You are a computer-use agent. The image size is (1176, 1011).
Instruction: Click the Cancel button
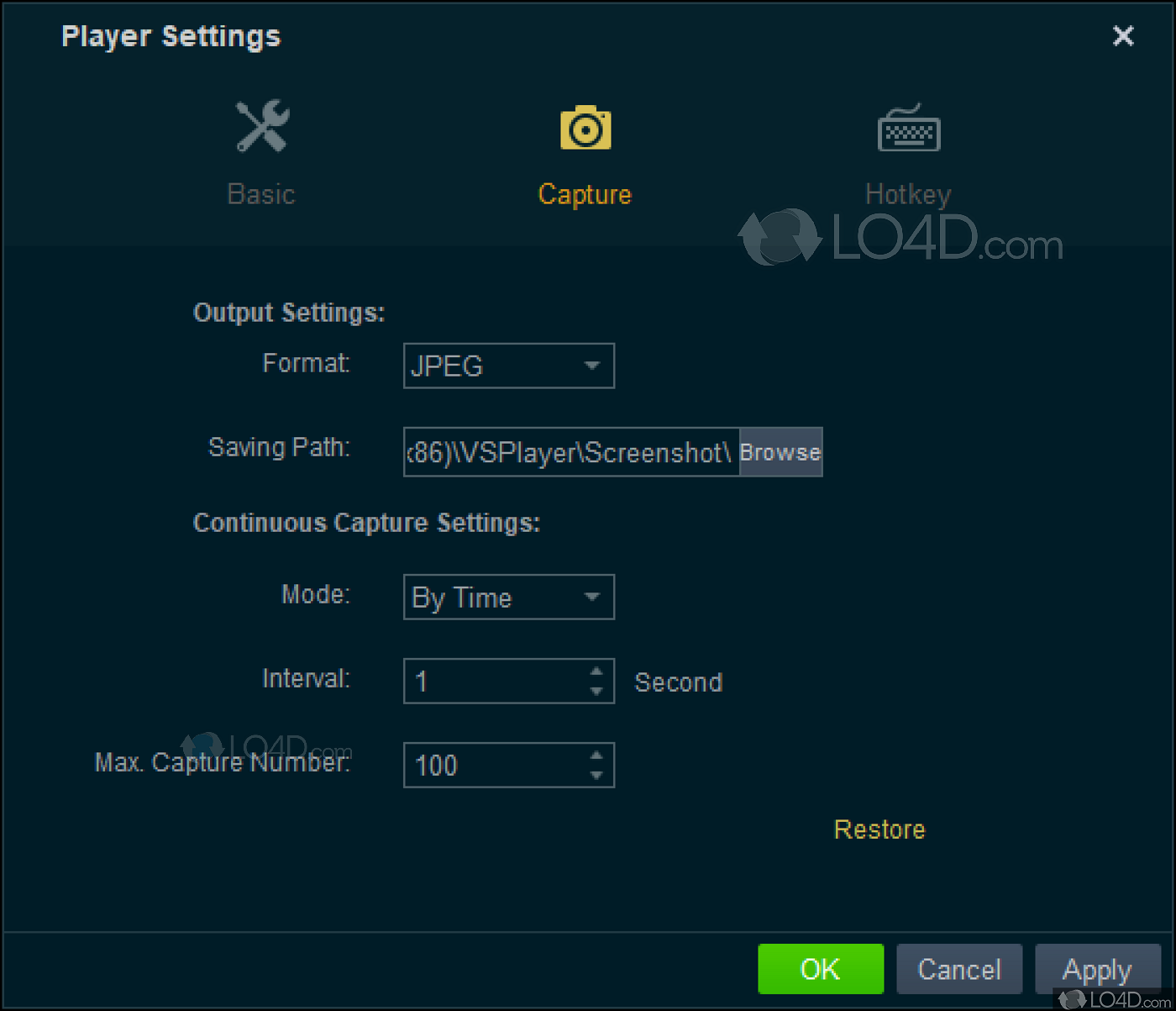pyautogui.click(x=959, y=969)
